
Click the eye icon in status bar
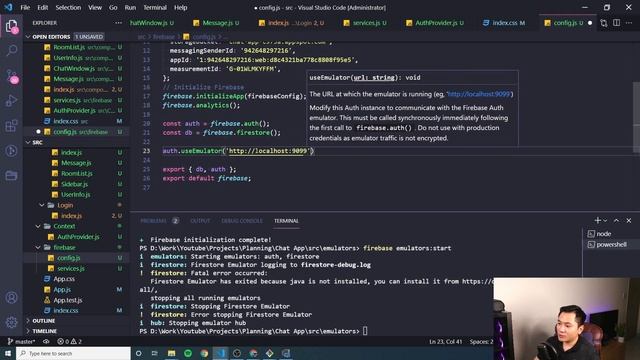tap(46, 341)
